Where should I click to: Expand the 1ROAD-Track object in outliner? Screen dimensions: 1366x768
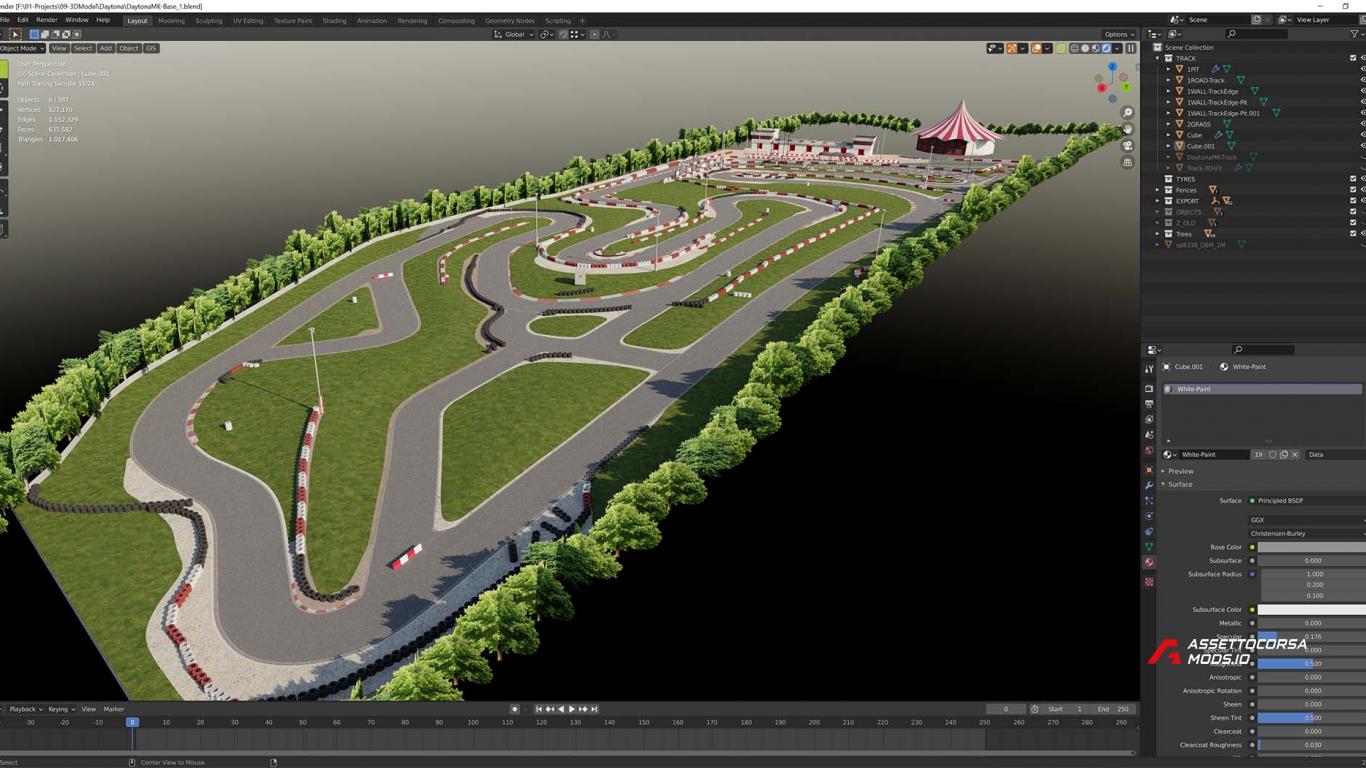click(1168, 80)
